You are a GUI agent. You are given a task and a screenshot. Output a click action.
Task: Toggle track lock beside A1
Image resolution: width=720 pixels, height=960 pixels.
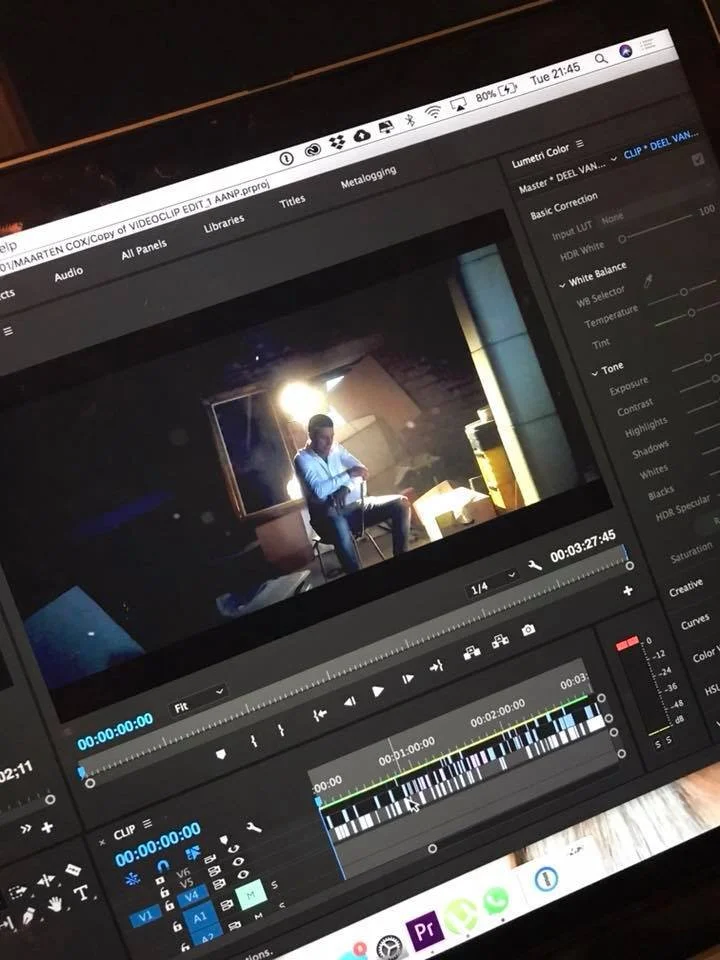pyautogui.click(x=178, y=926)
